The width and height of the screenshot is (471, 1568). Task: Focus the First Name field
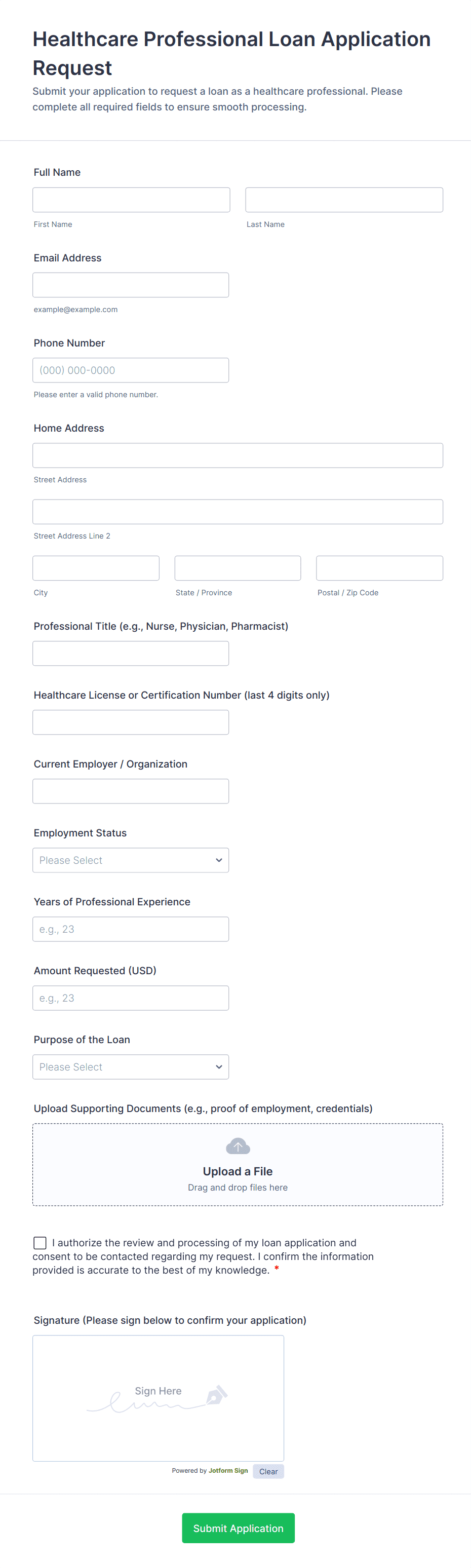tap(131, 200)
